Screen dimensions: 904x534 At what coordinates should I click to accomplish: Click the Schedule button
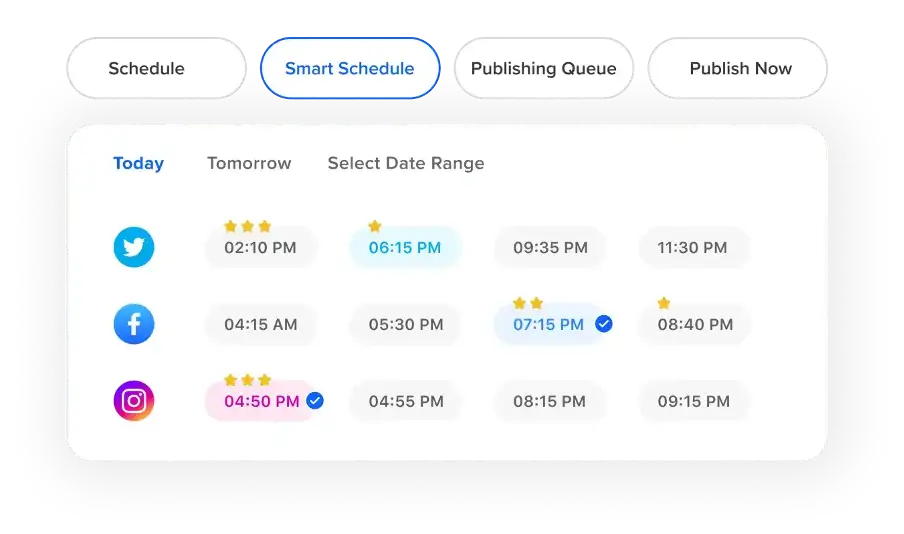point(156,68)
